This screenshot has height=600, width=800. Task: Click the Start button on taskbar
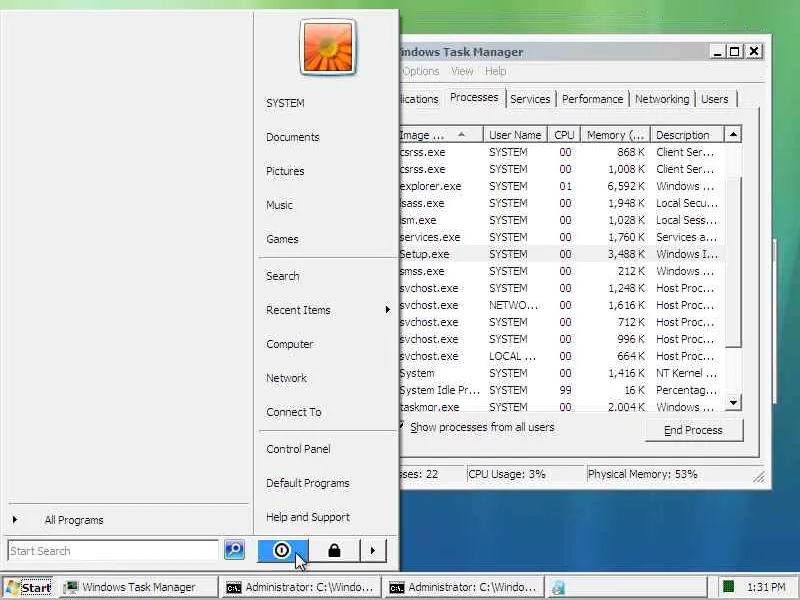coord(29,587)
